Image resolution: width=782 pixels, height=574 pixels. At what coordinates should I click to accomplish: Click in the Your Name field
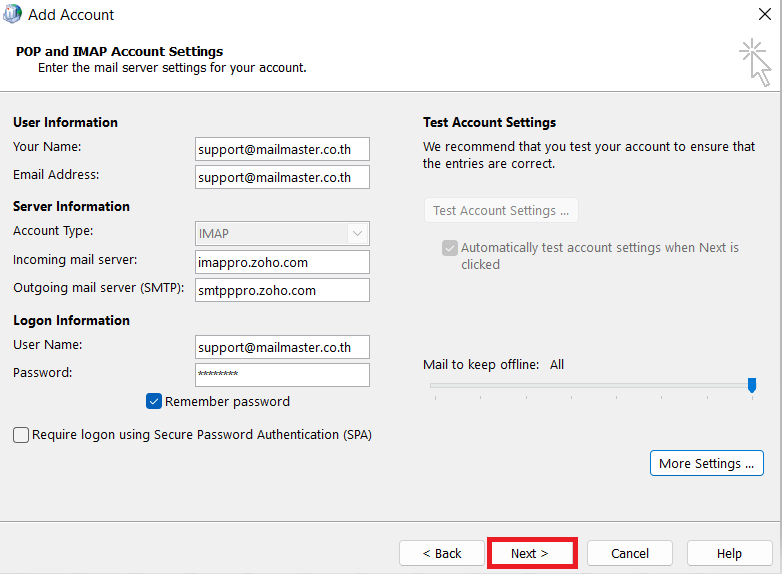tap(282, 150)
